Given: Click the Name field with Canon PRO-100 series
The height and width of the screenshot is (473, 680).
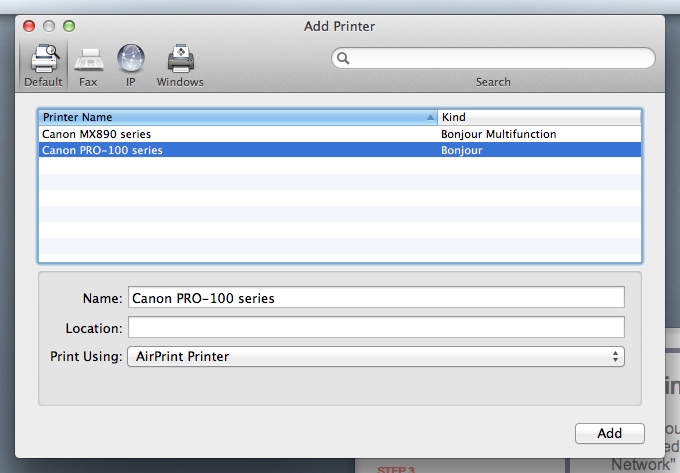Looking at the screenshot, I should click(x=376, y=298).
